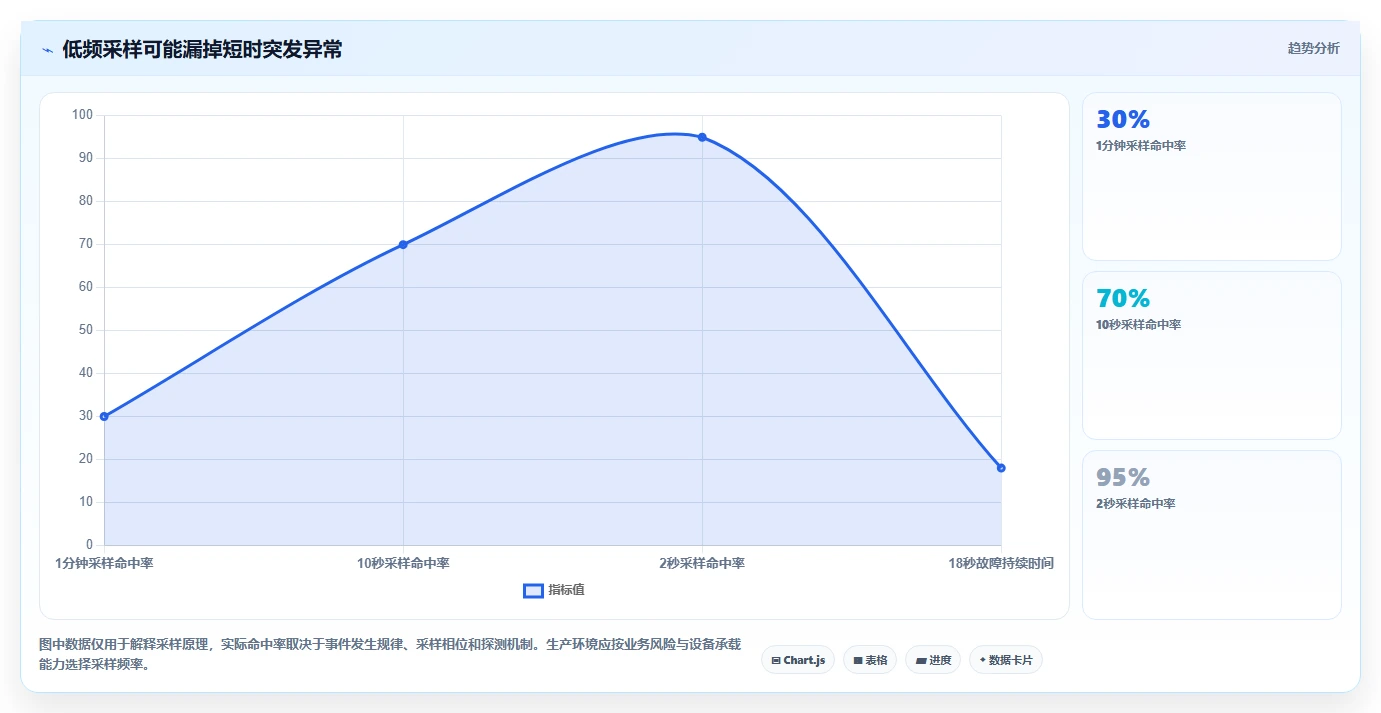Click the 30 data point on the chart
Image resolution: width=1381 pixels, height=713 pixels.
(104, 416)
